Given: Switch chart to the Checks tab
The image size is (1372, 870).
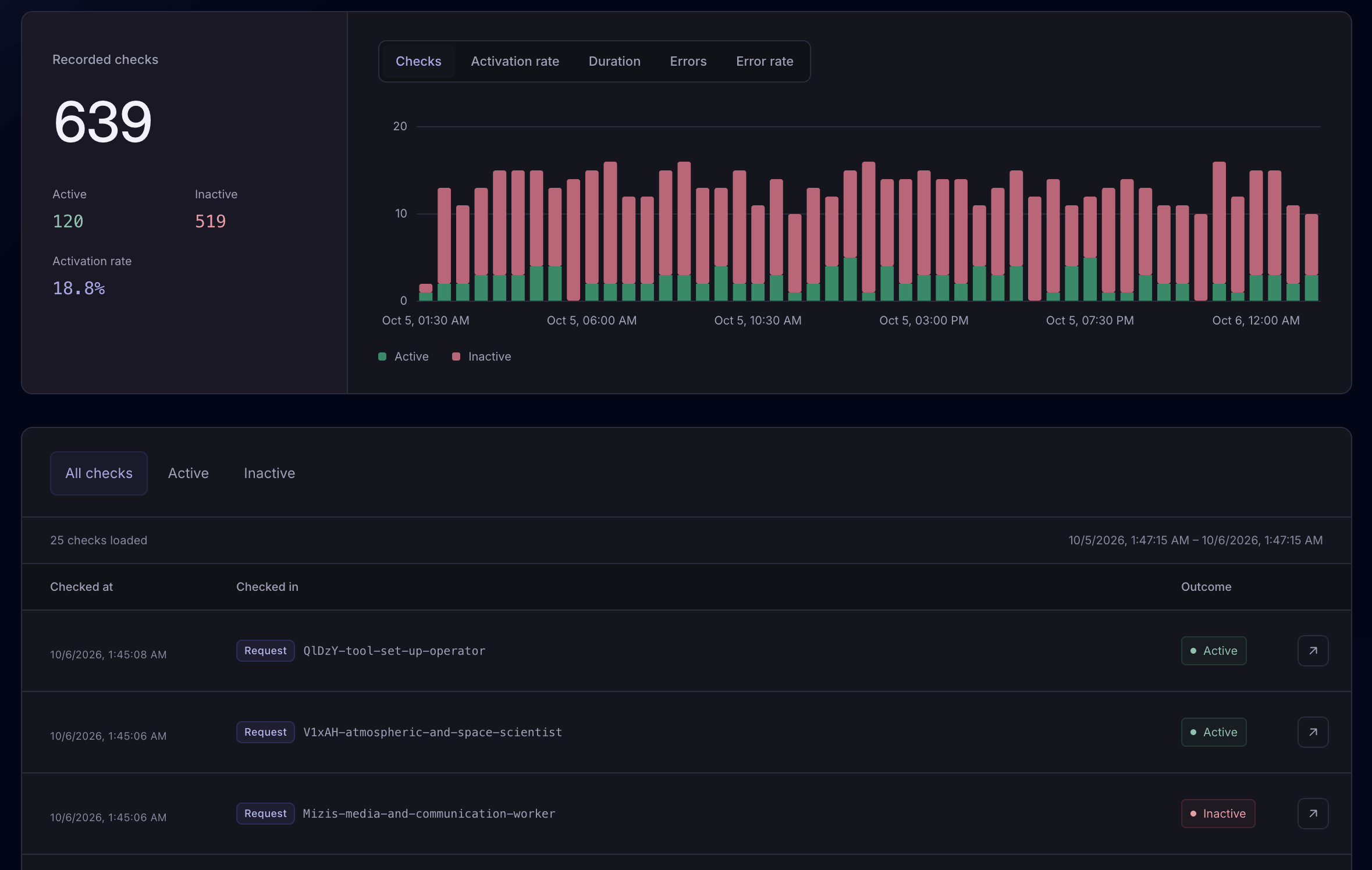Looking at the screenshot, I should pos(418,61).
